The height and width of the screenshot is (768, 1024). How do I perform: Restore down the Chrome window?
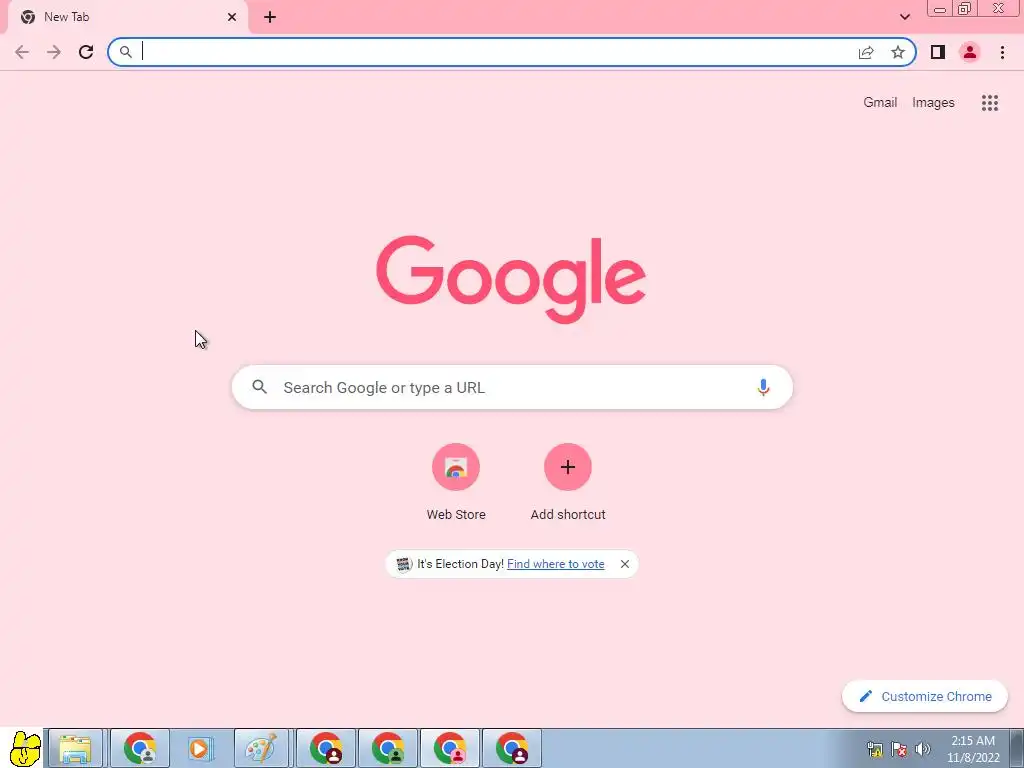tap(965, 8)
